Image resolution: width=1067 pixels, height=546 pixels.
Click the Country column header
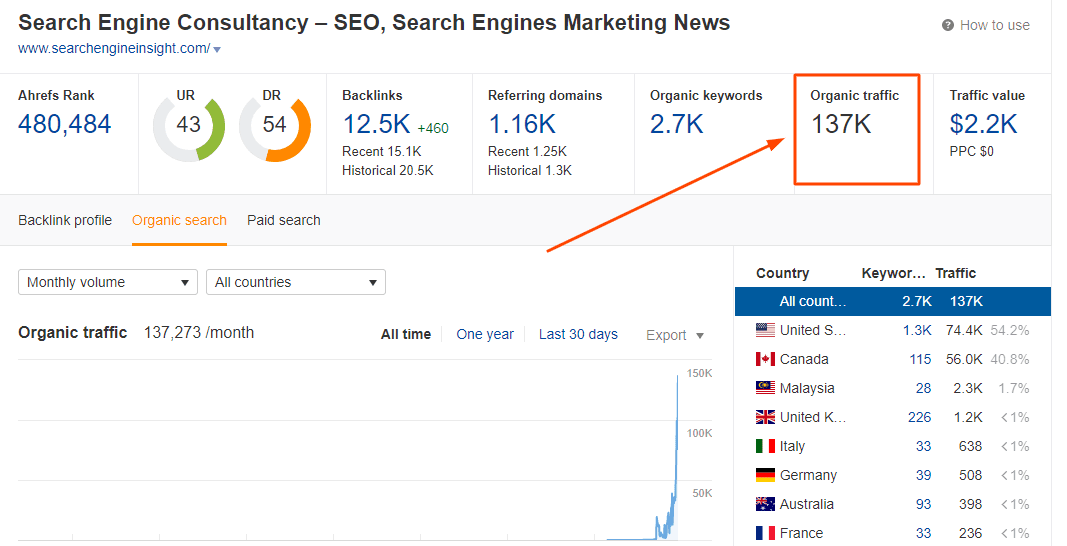(x=783, y=273)
